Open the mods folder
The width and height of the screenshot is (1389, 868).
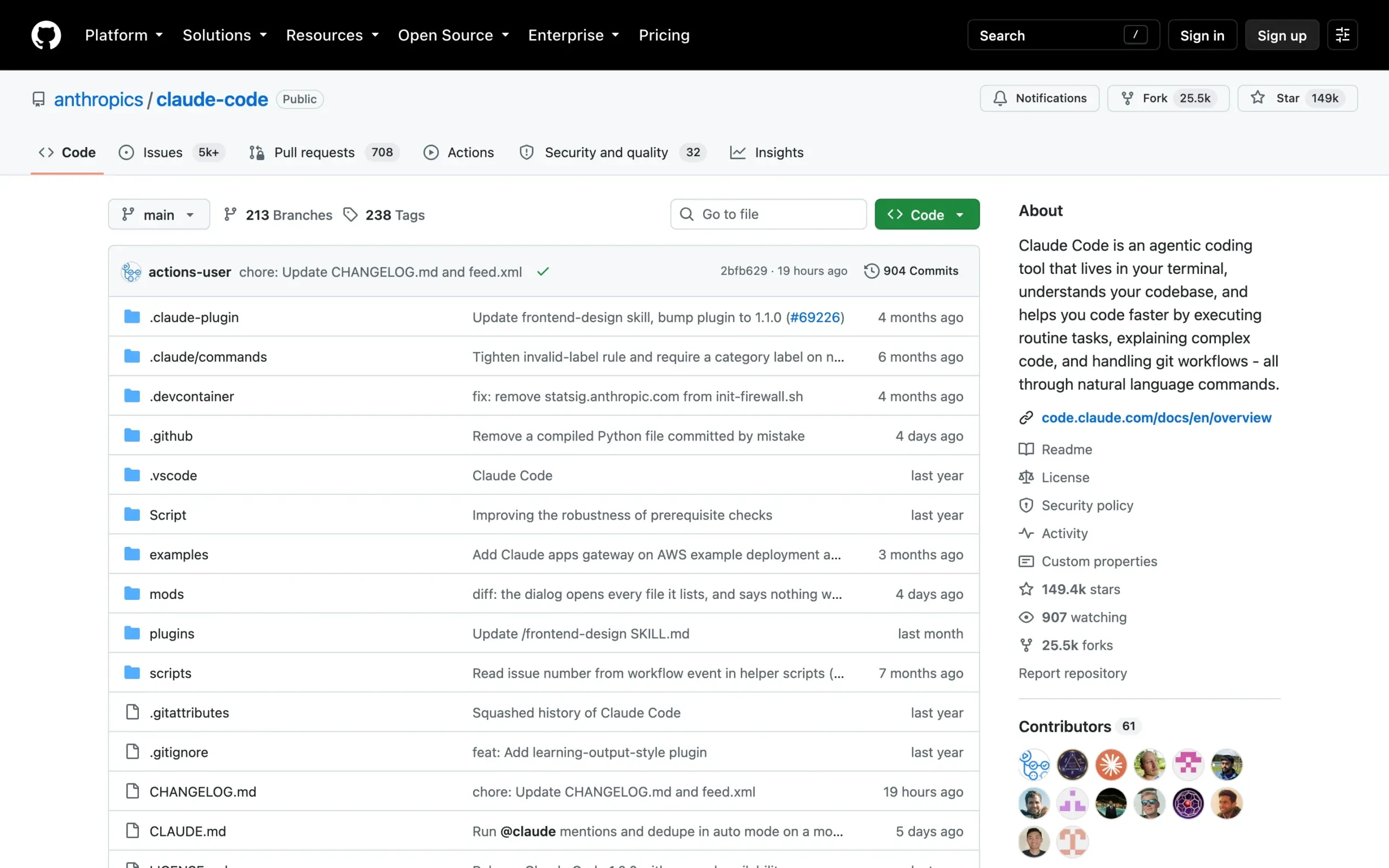167,595
